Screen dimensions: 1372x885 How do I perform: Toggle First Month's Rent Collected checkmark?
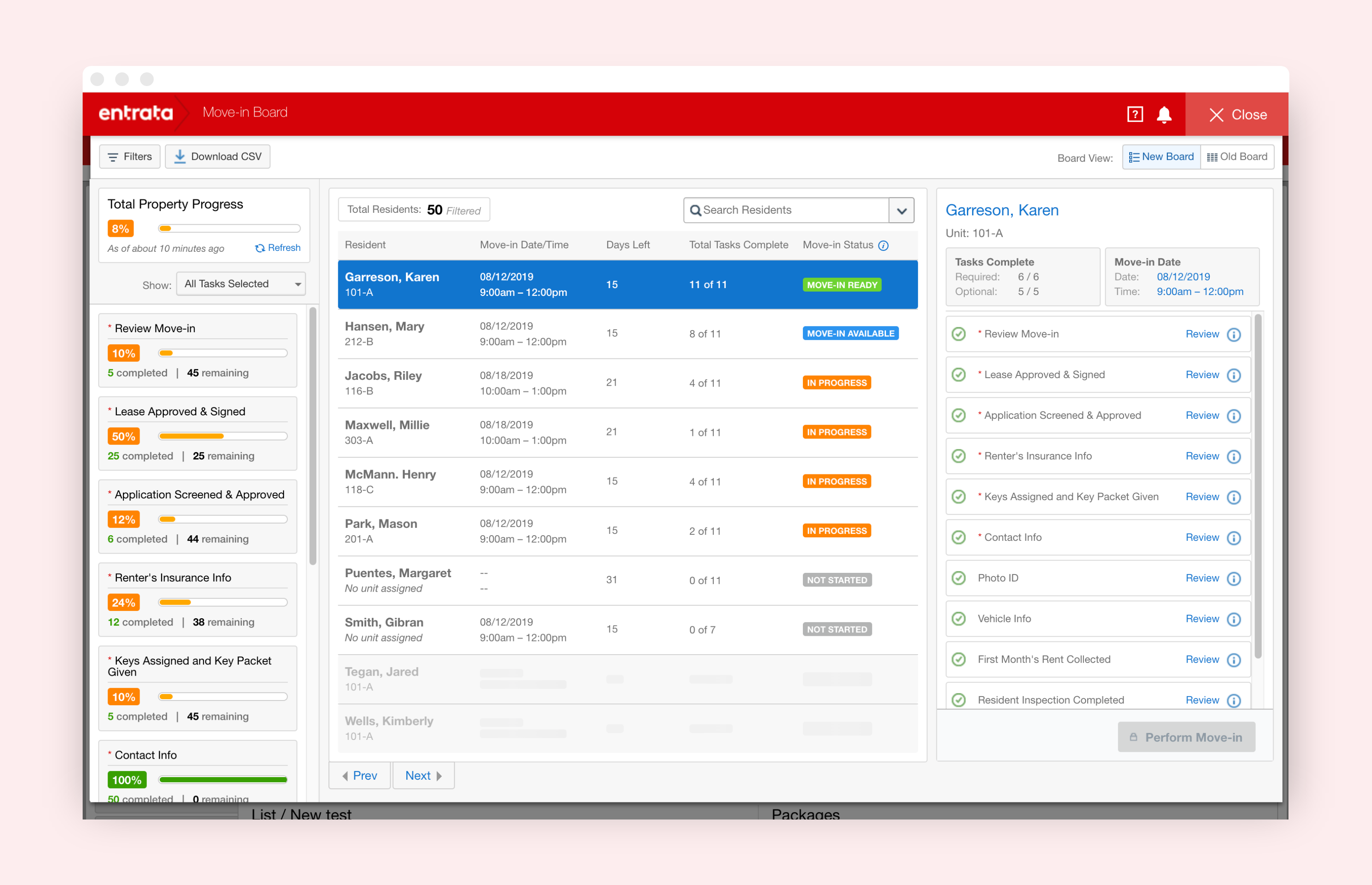[x=958, y=659]
